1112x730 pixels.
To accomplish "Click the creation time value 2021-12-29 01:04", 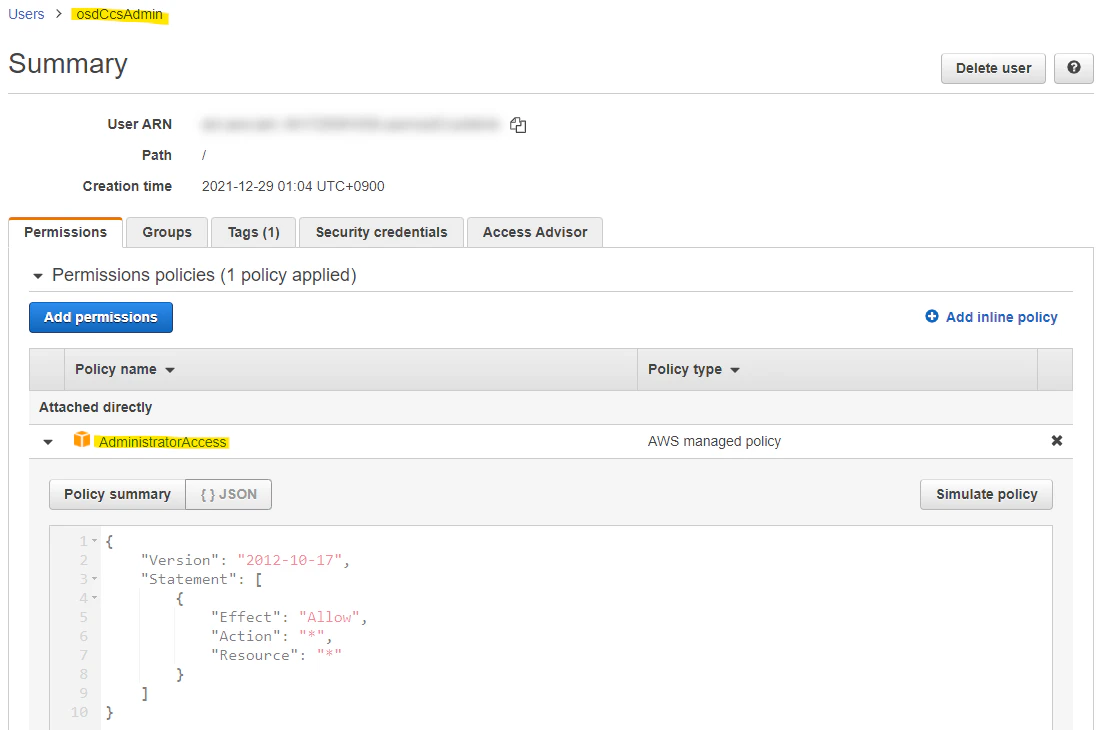I will [x=293, y=186].
